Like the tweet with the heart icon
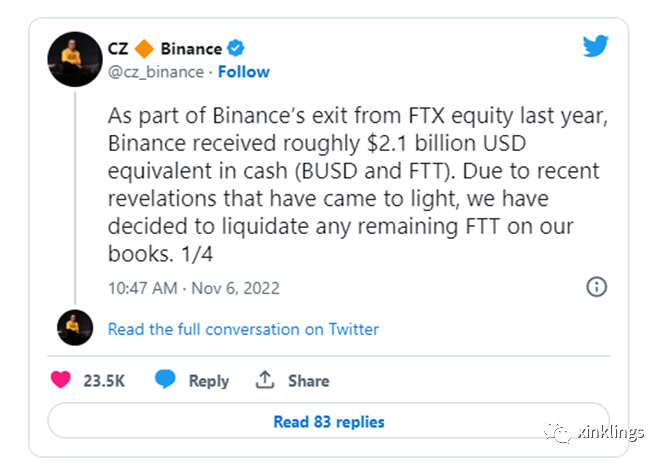 tap(62, 380)
